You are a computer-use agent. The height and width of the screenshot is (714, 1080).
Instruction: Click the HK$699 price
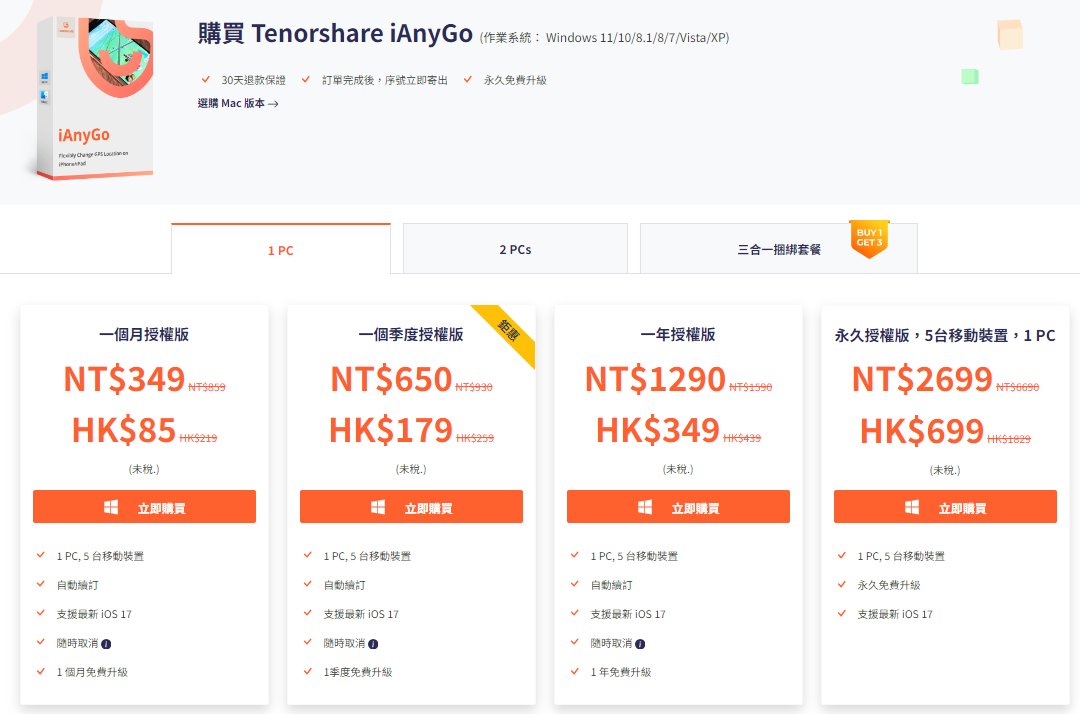coord(922,431)
